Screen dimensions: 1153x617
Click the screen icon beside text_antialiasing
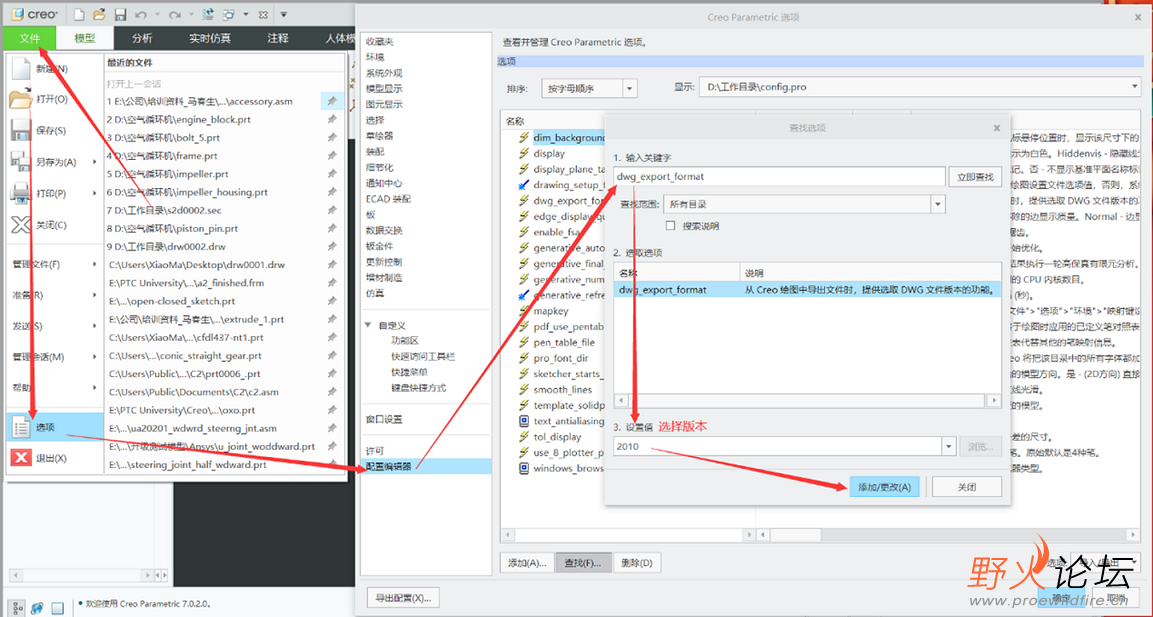524,421
